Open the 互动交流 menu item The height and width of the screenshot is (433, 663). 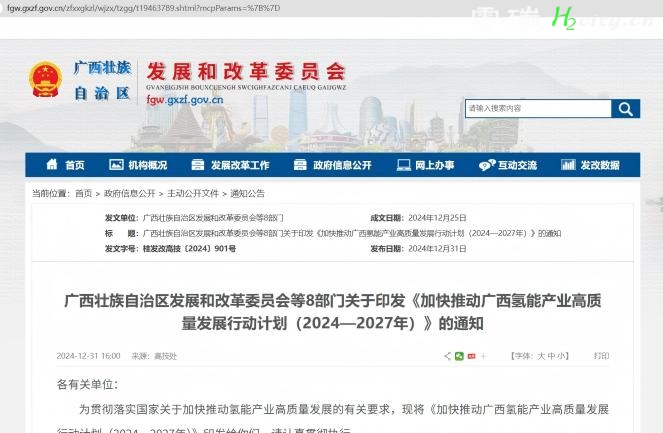[x=518, y=165]
